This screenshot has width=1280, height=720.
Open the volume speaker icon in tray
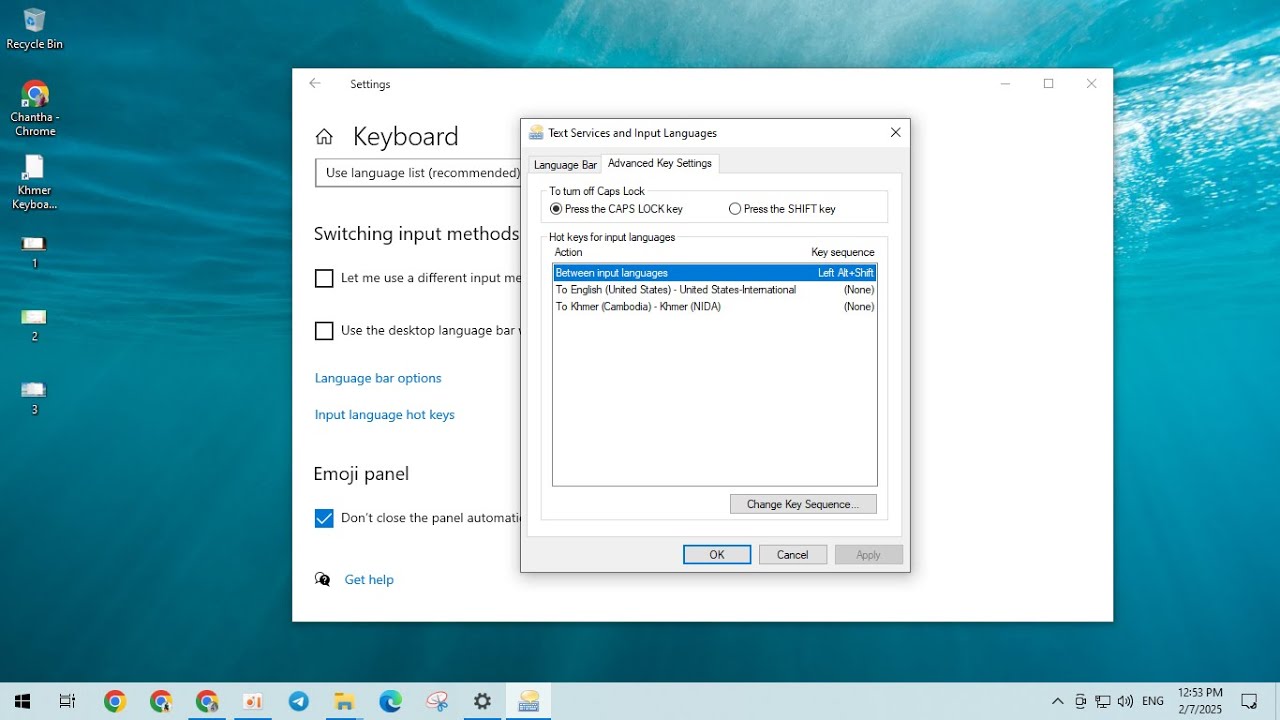[1126, 701]
